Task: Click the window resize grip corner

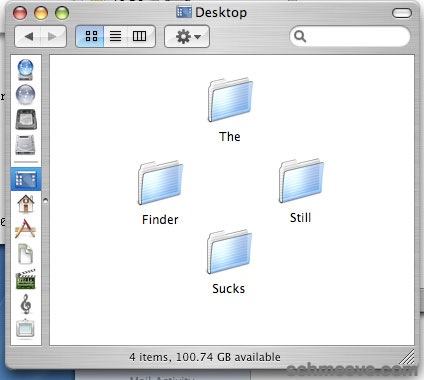Action: pos(407,357)
